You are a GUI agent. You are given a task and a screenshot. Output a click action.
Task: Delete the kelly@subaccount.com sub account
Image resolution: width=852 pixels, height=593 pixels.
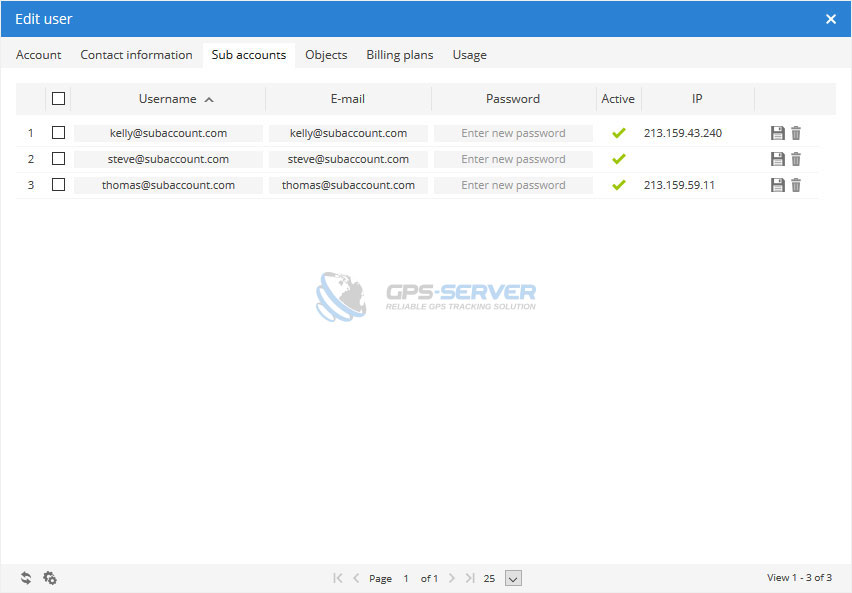(x=796, y=133)
